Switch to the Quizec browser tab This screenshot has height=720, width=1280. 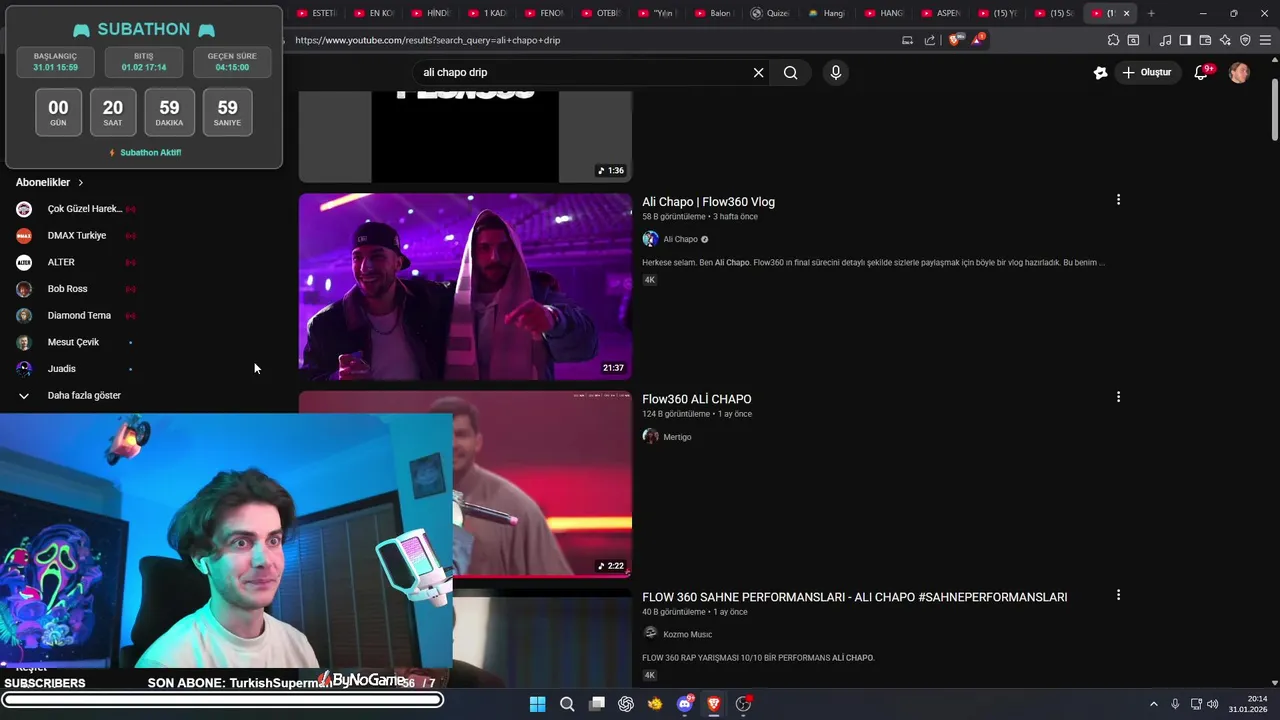pos(771,13)
